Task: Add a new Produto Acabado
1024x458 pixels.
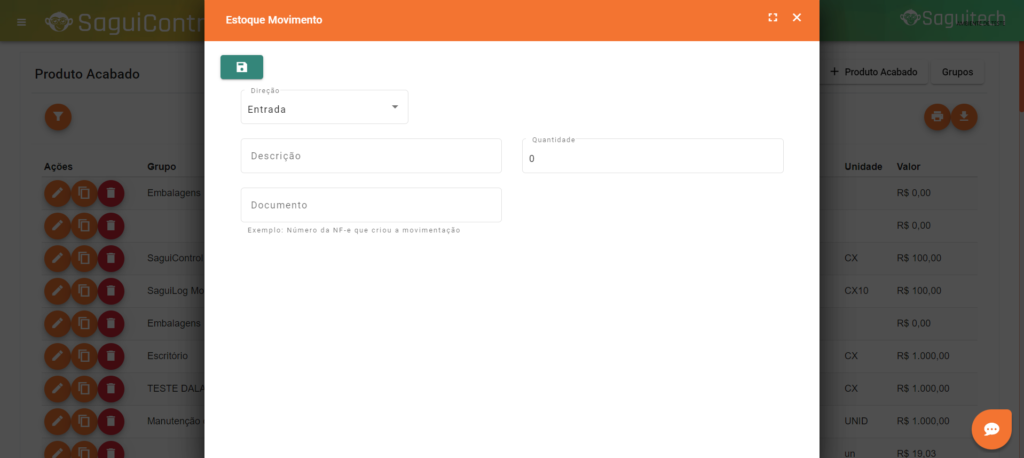Action: click(x=873, y=72)
